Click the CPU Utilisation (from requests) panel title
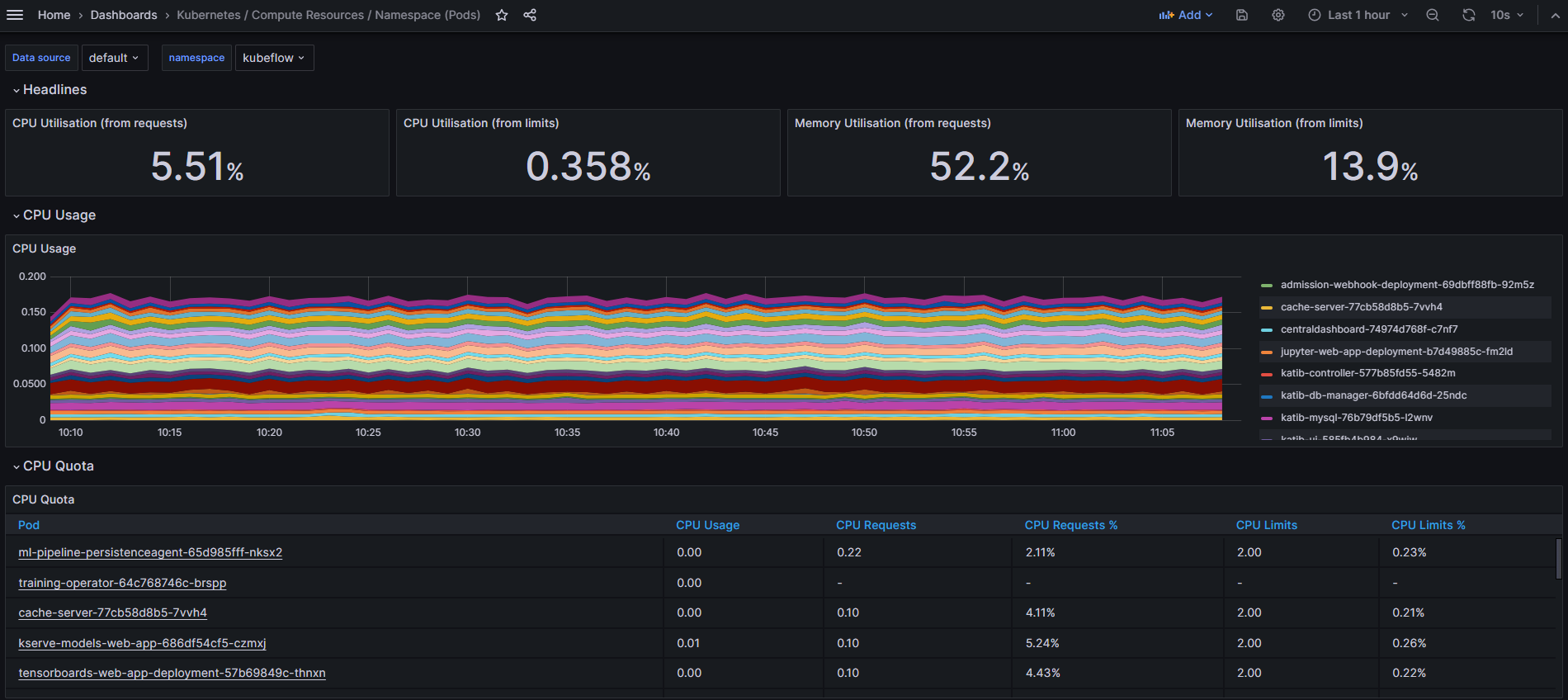The height and width of the screenshot is (700, 1568). click(100, 123)
